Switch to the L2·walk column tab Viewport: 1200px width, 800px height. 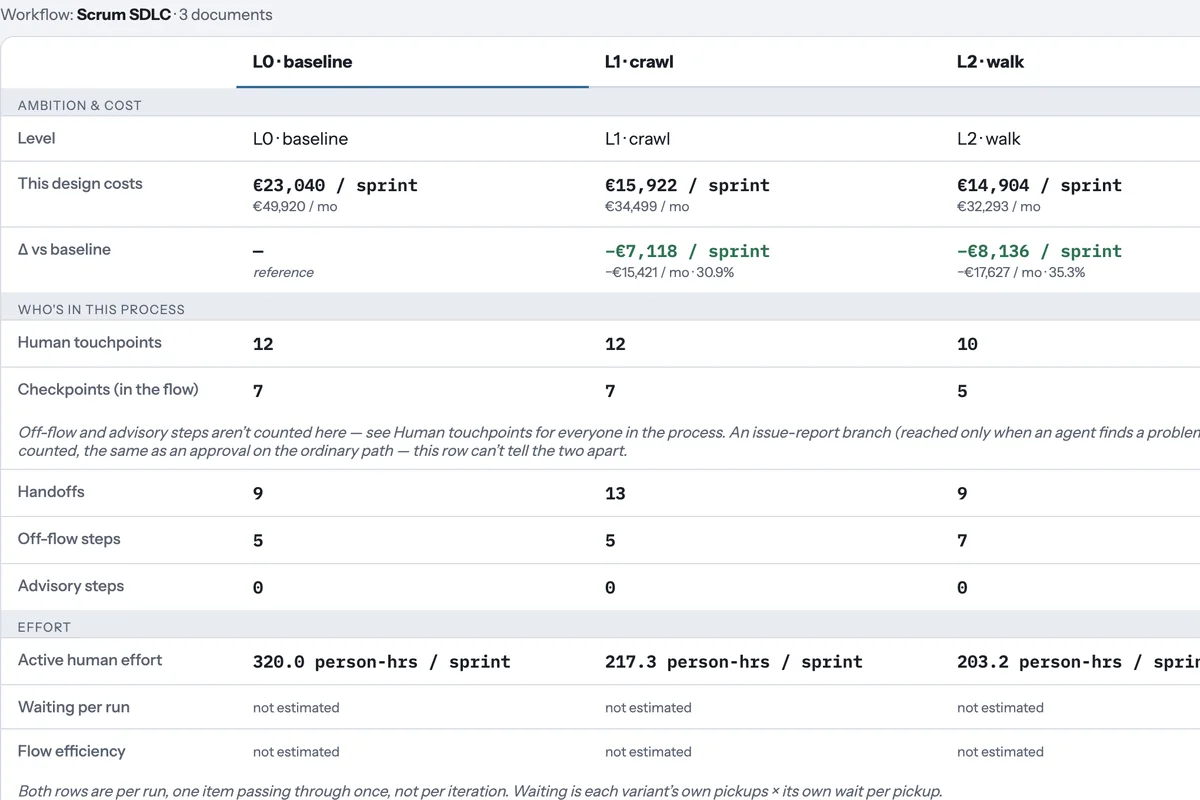[x=1070, y=62]
